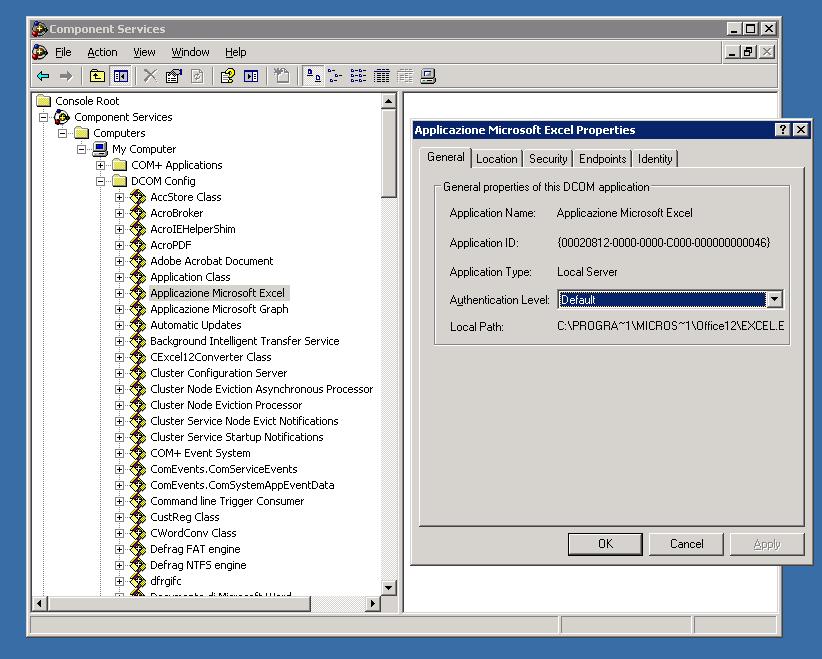Switch to List view icon
Image resolution: width=822 pixels, height=659 pixels.
(358, 77)
